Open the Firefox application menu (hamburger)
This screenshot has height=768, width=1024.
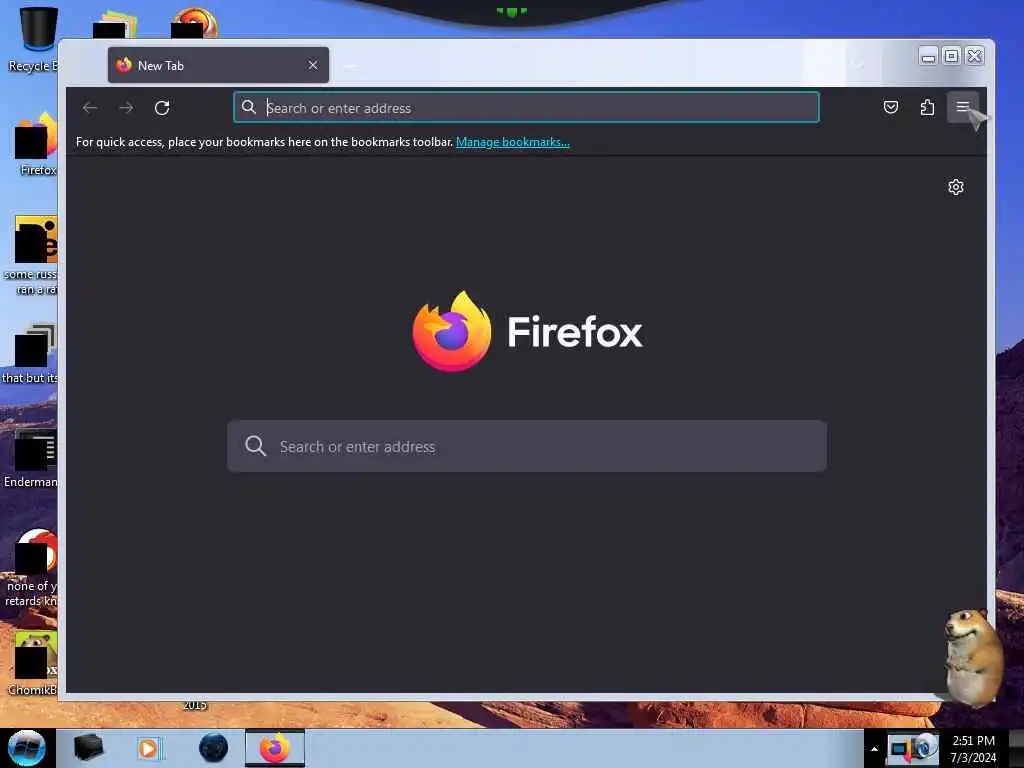click(962, 107)
